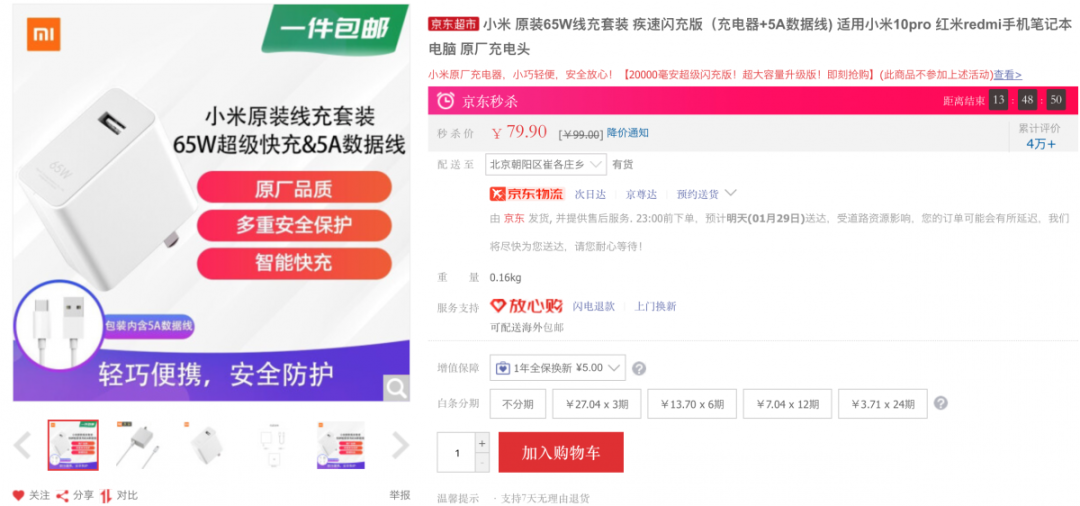Screen dimensions: 1080x506
Task: Decrease quantity with minus stepper
Action: [482, 463]
